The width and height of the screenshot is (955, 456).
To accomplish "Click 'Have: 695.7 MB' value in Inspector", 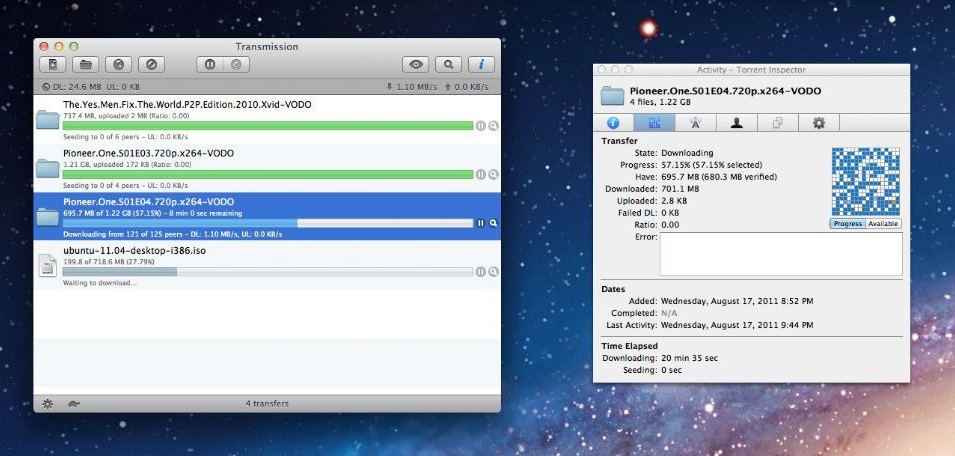I will (719, 177).
